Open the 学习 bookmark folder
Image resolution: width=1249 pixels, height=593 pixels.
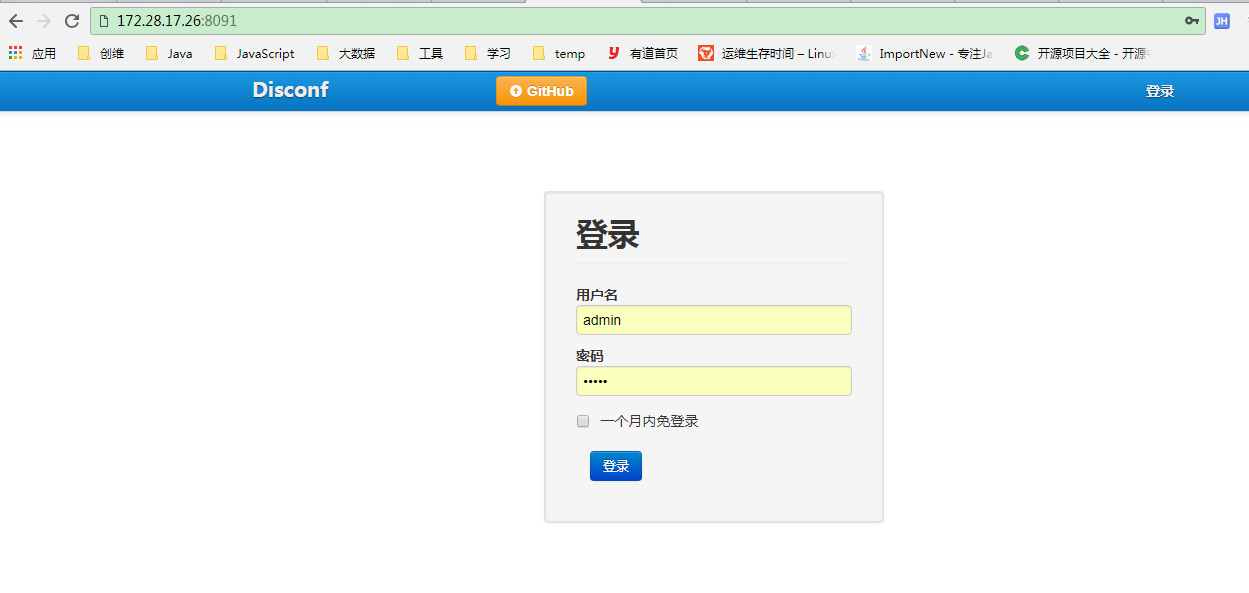click(488, 54)
